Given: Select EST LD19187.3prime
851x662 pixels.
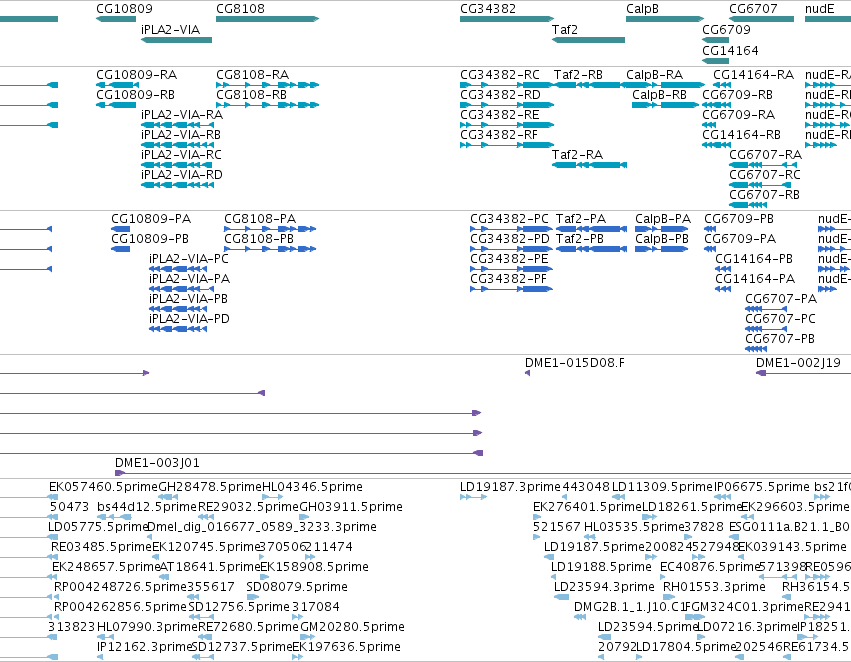Looking at the screenshot, I should click(x=510, y=487).
